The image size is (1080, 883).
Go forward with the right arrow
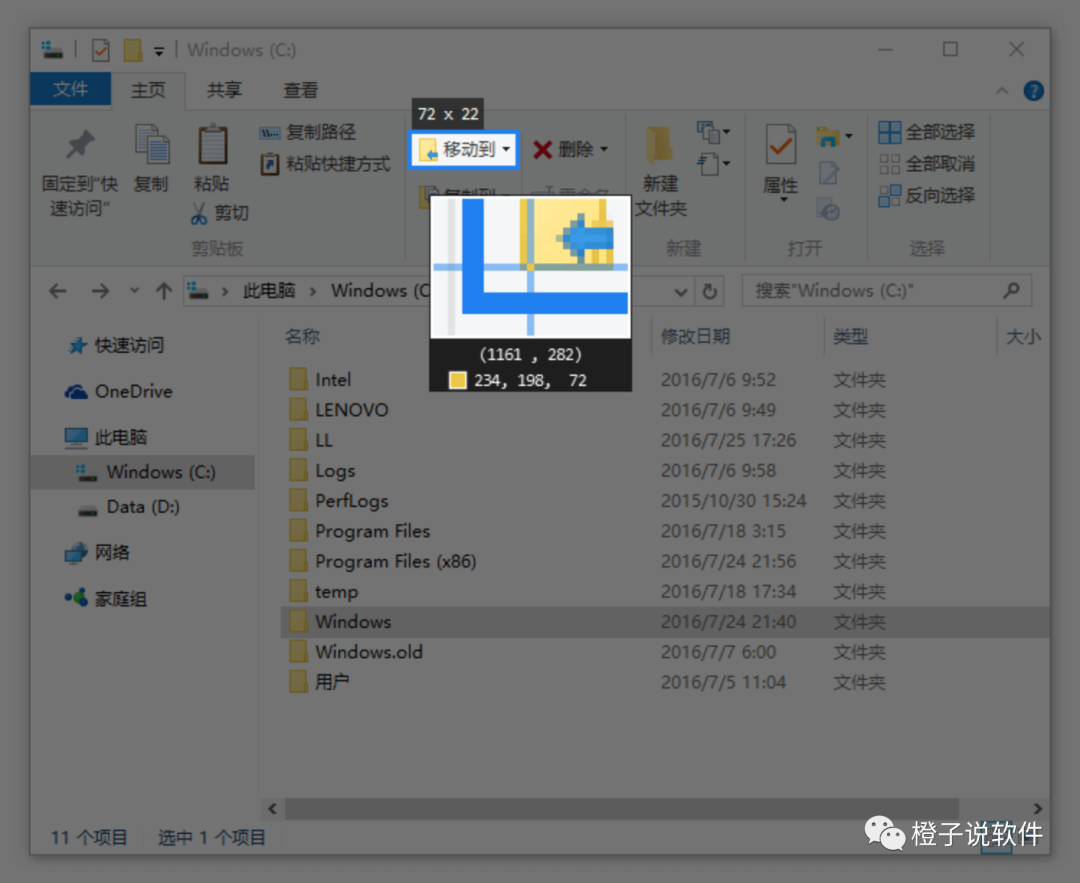pyautogui.click(x=101, y=291)
